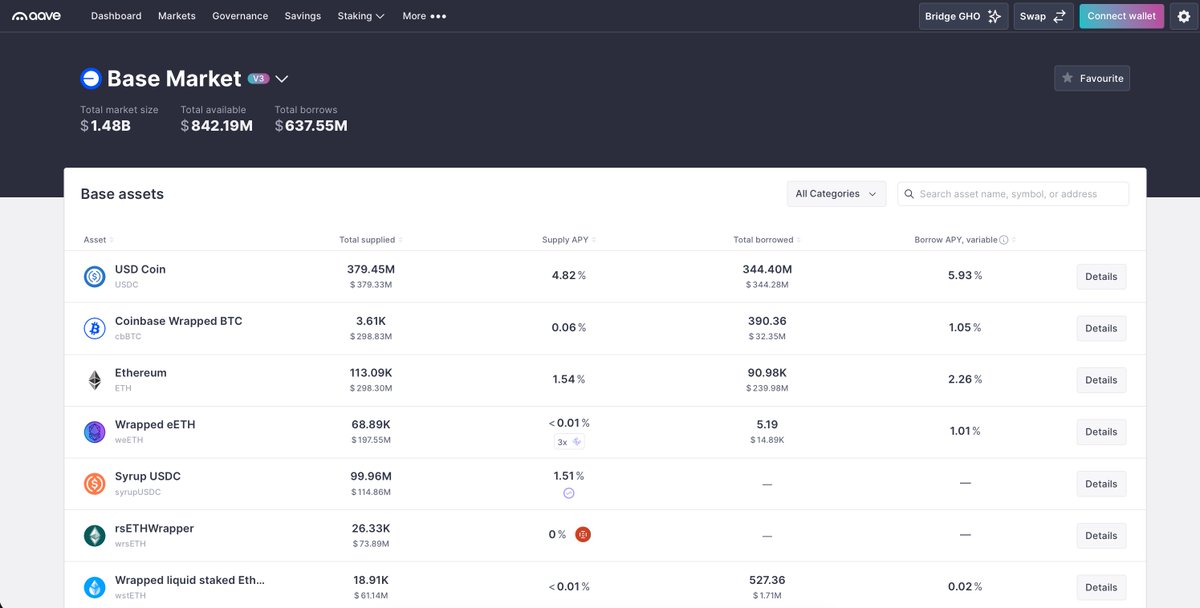Sort by Total supplied column
The width and height of the screenshot is (1200, 608).
370,240
